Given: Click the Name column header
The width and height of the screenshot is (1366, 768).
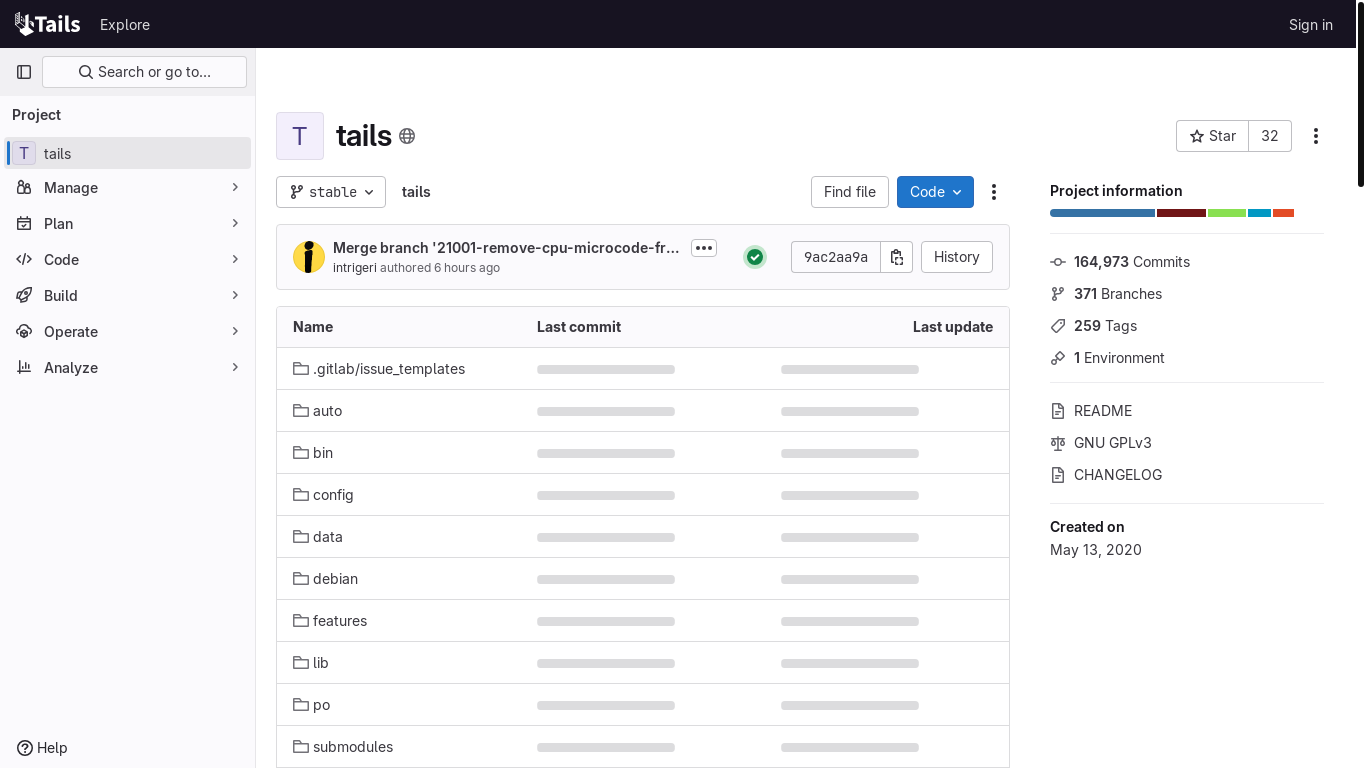Looking at the screenshot, I should click(313, 327).
